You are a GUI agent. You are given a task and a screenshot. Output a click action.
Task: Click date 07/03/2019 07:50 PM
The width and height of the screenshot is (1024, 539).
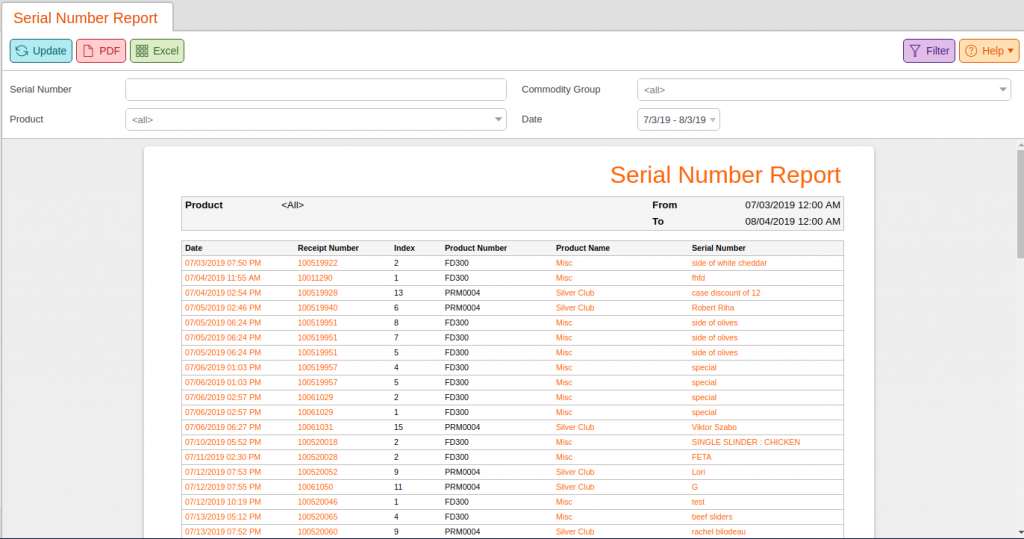(x=223, y=263)
